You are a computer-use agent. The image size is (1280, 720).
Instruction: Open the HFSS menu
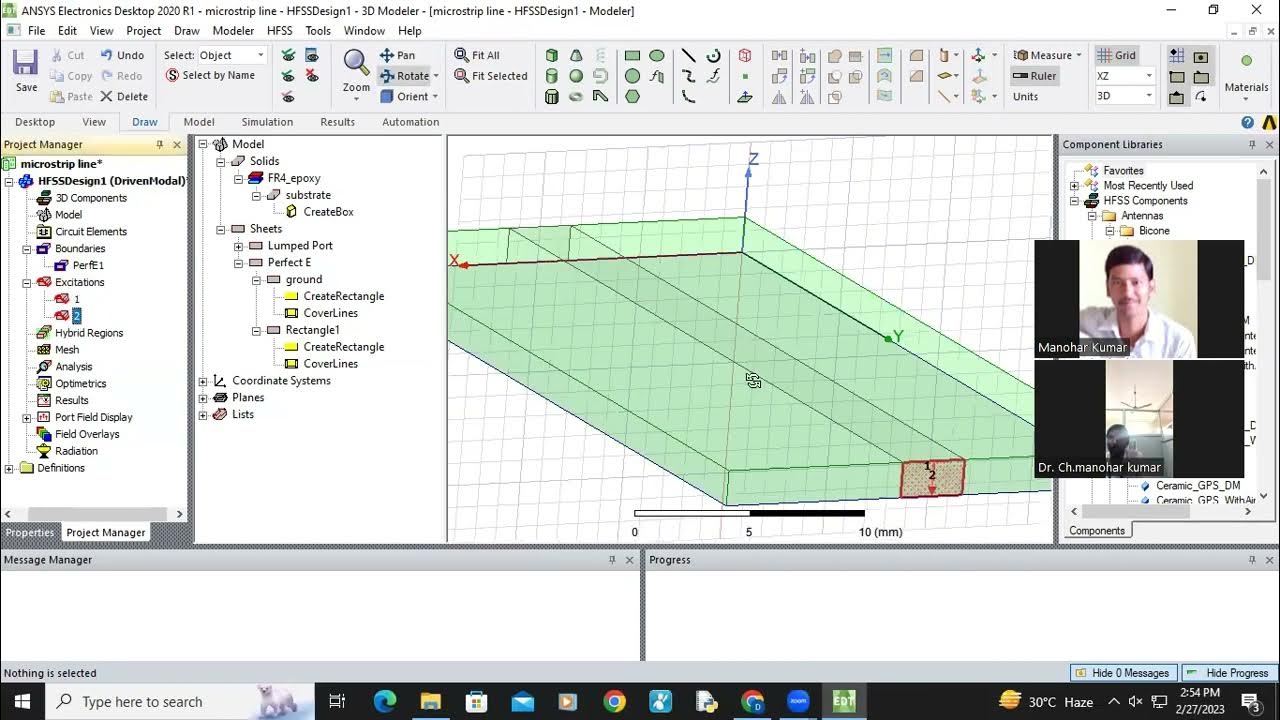coord(279,31)
